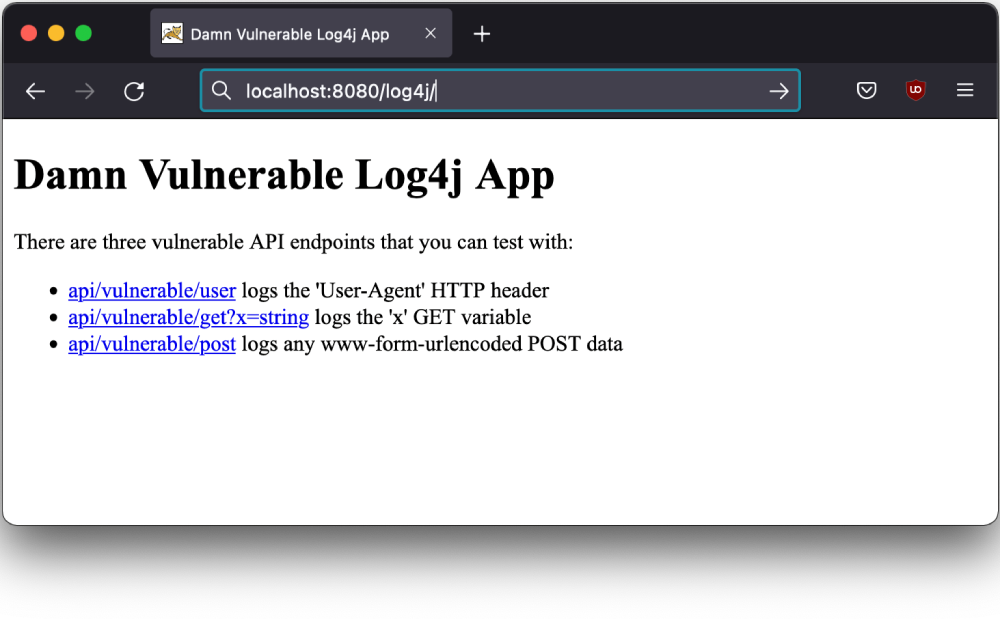Open the api/vulnerable/user link
1000x626 pixels.
[x=152, y=291]
